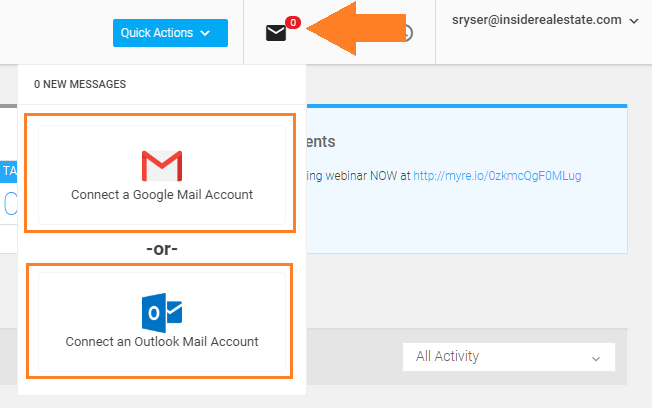Screen dimensions: 652x408
Task: Connect a Google Mail Account
Action: point(162,175)
